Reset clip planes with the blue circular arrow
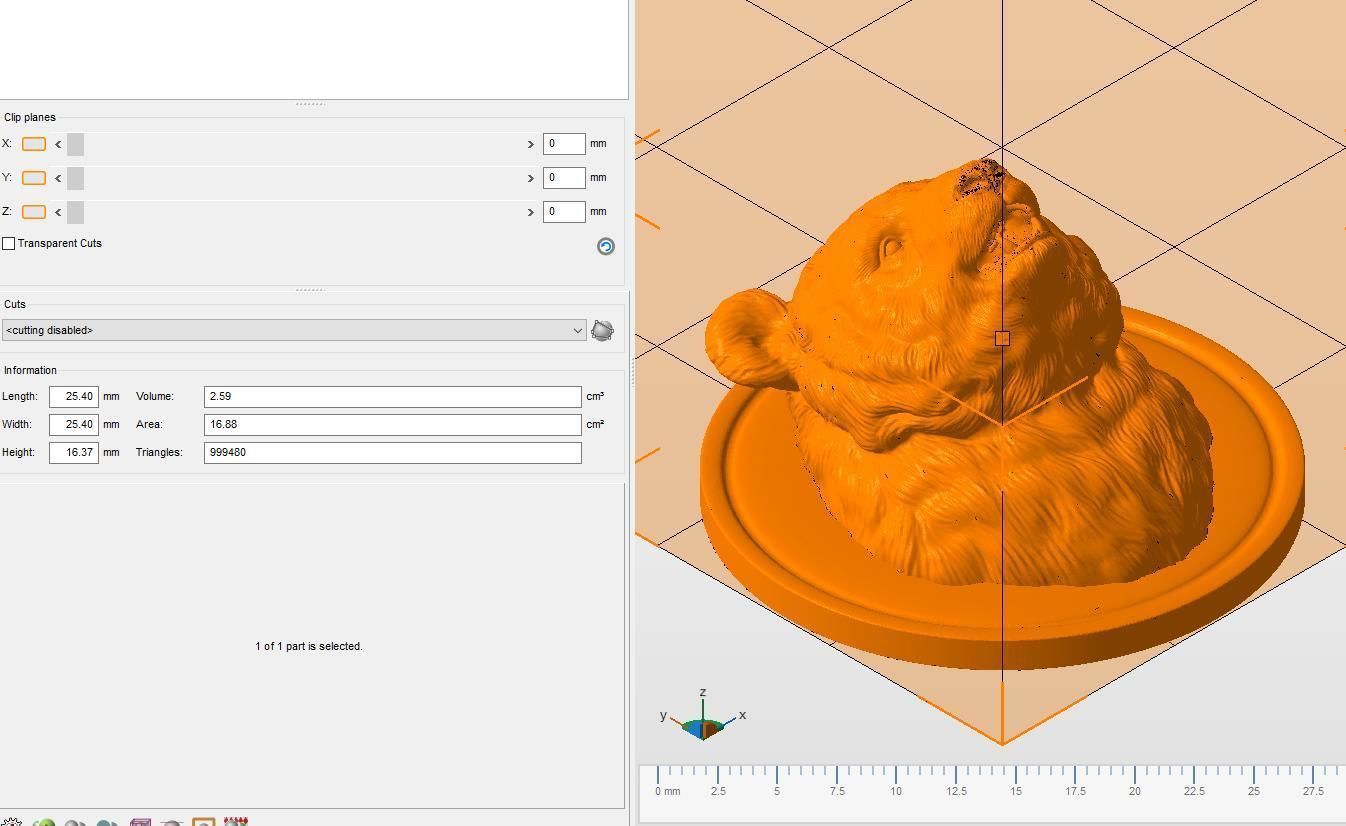The width and height of the screenshot is (1346, 826). 605,246
